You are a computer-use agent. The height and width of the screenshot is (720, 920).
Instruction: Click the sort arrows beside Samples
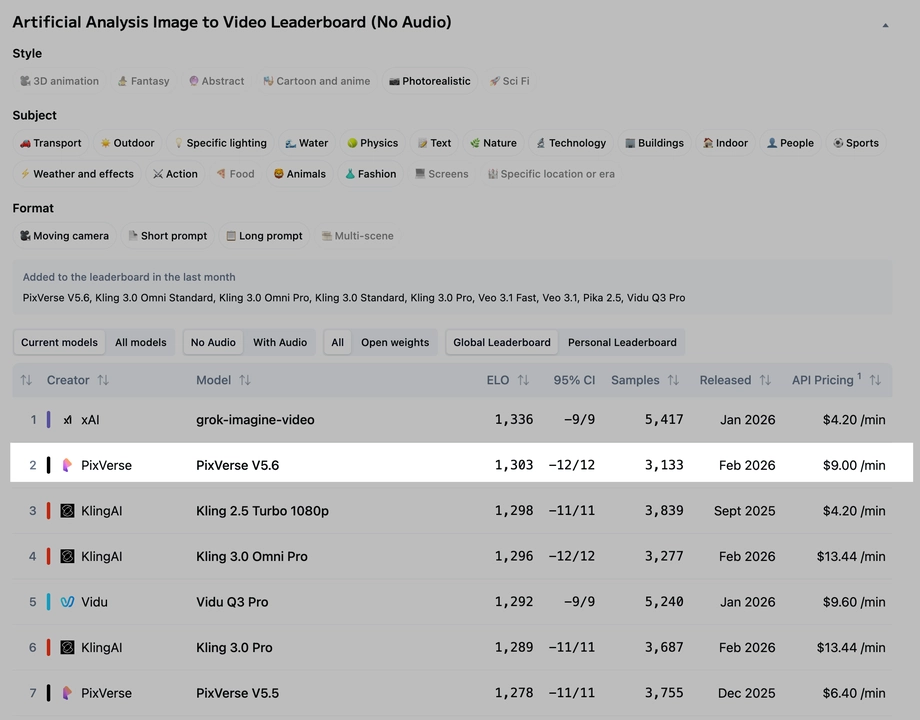pos(673,380)
